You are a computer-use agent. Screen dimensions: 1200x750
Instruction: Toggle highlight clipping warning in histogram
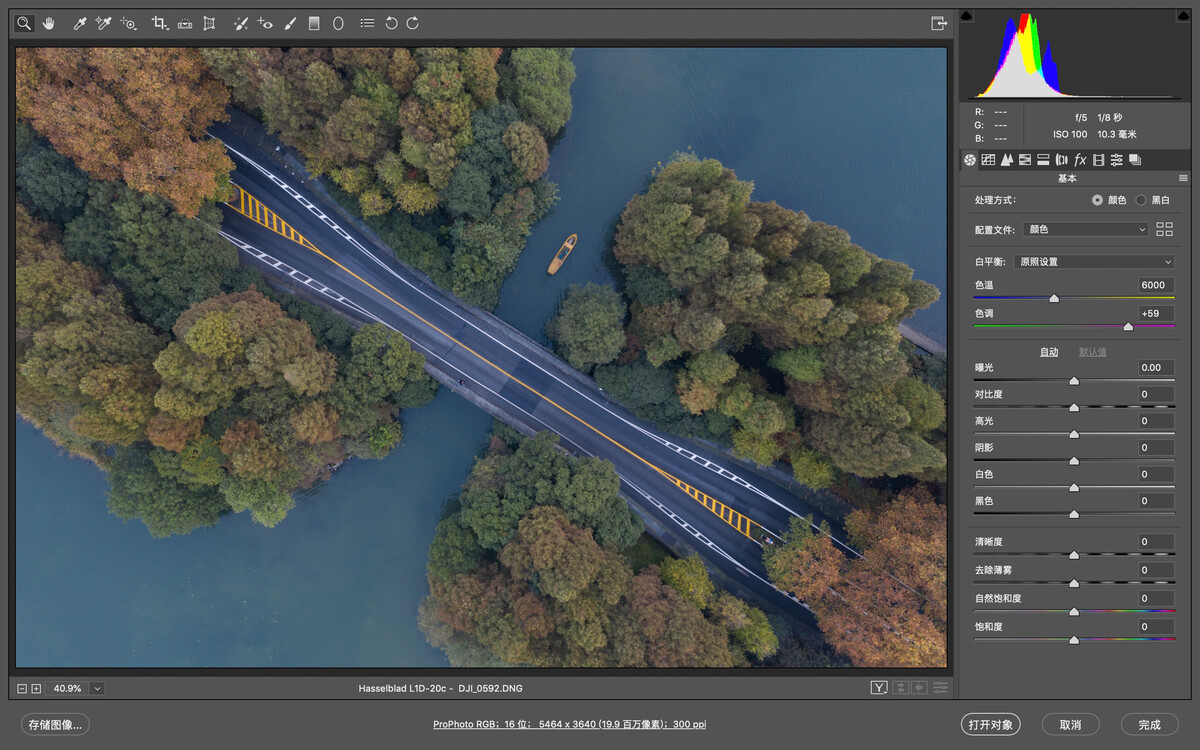tap(1182, 16)
